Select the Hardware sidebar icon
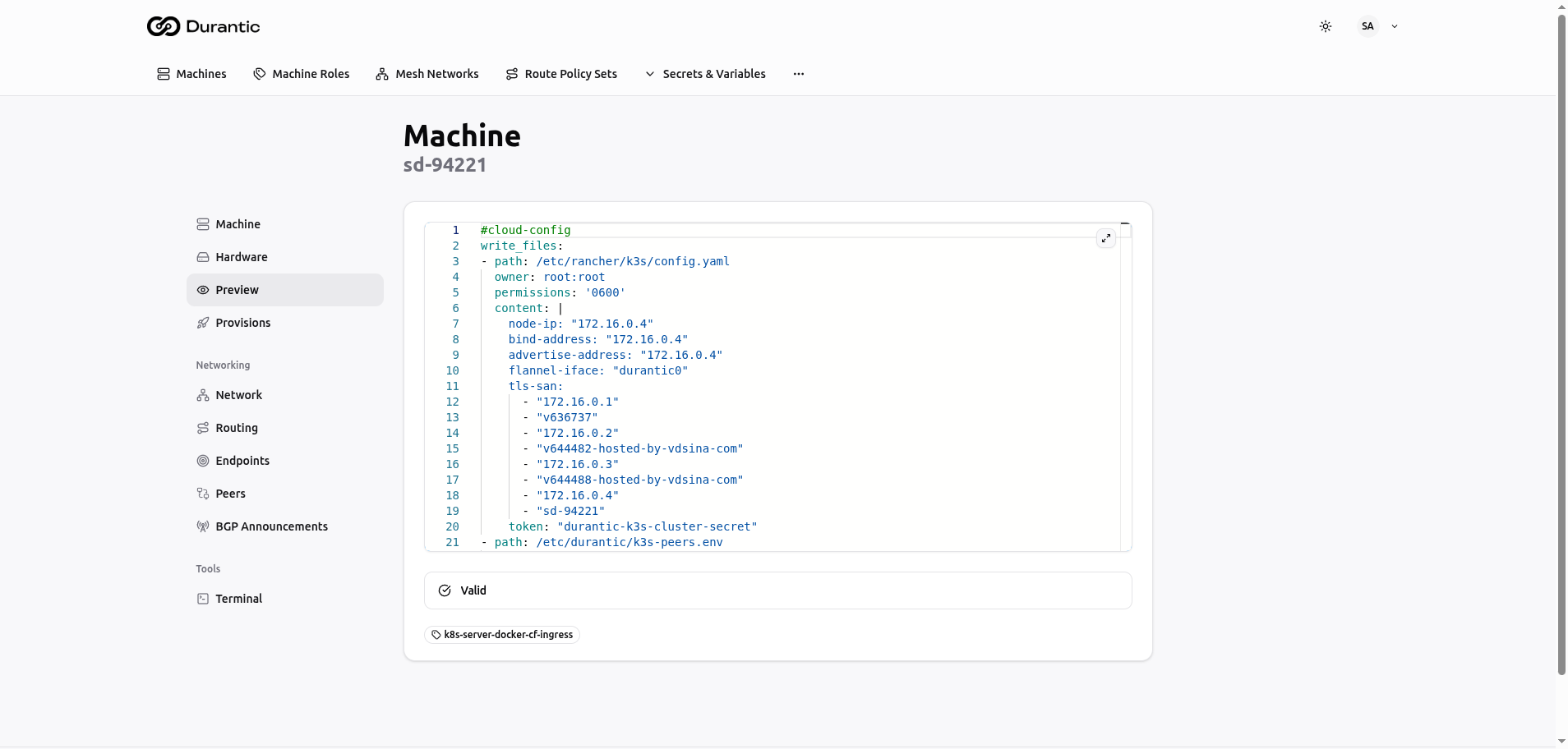Viewport: 1568px width, 749px height. coord(203,257)
